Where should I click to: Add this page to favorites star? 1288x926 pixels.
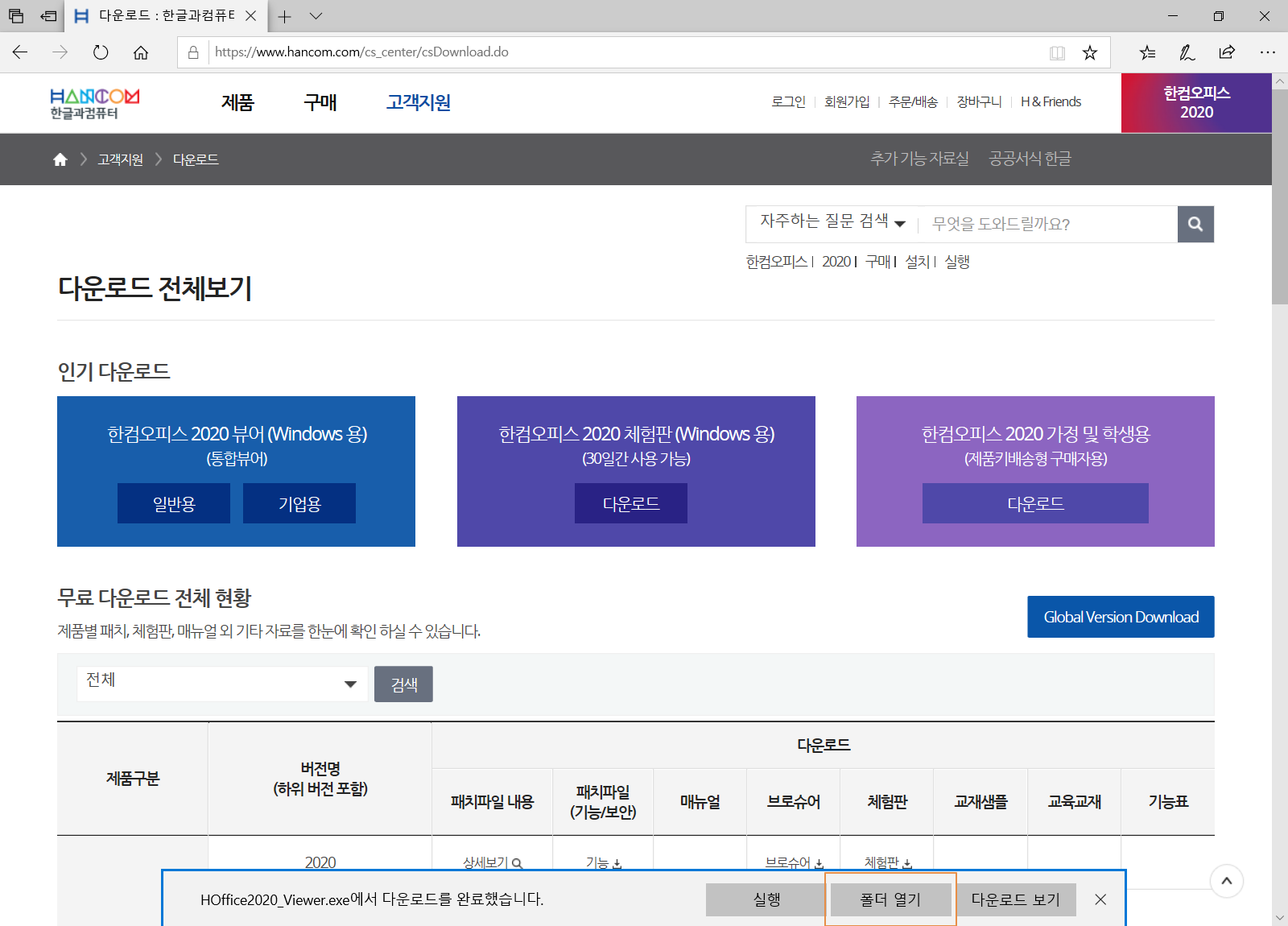(1089, 52)
